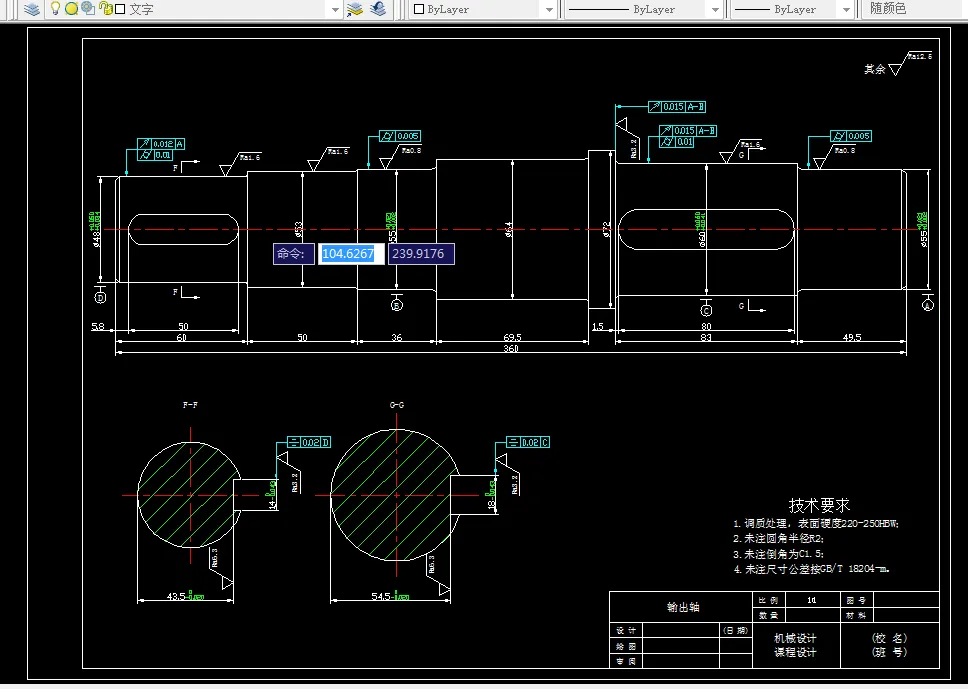Toggle the viewport freeze icon in layer box
Screen dimensions: 968x689
pos(88,8)
